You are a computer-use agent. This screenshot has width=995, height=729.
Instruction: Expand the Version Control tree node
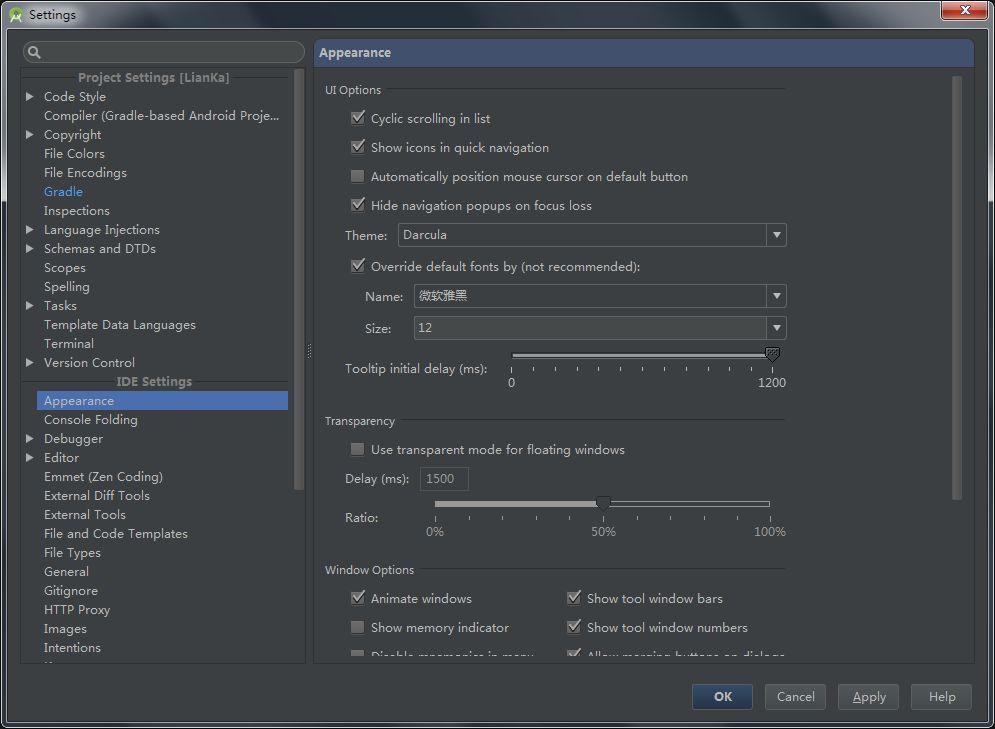[x=30, y=363]
